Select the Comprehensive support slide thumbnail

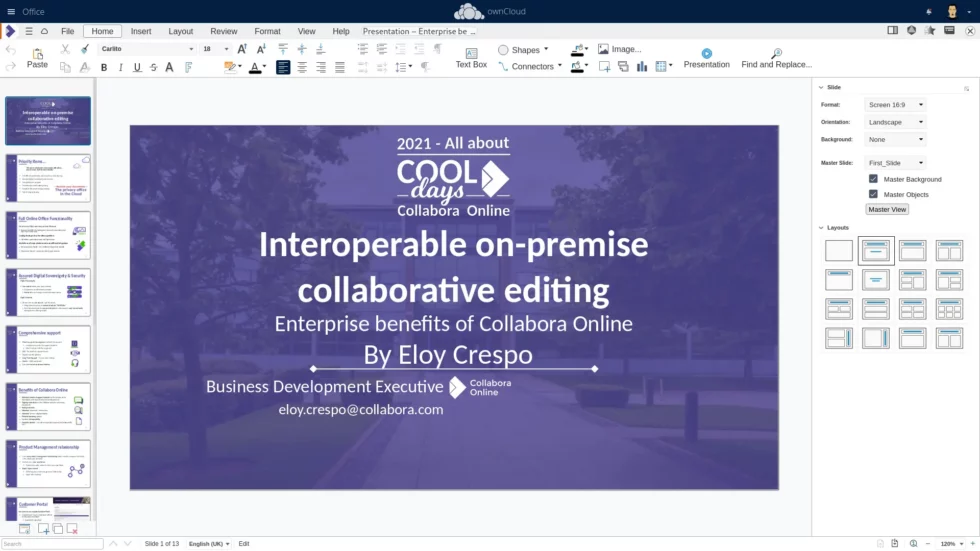point(48,349)
